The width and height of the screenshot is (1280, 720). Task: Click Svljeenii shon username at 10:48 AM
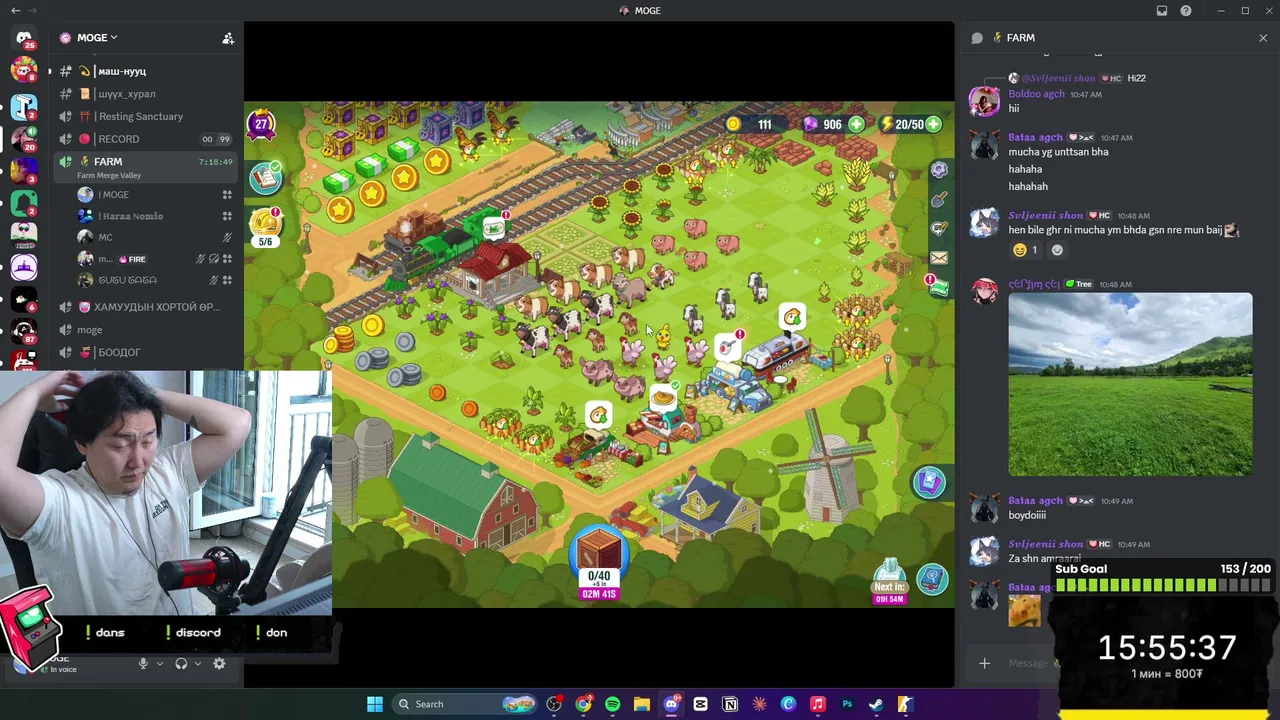1045,215
